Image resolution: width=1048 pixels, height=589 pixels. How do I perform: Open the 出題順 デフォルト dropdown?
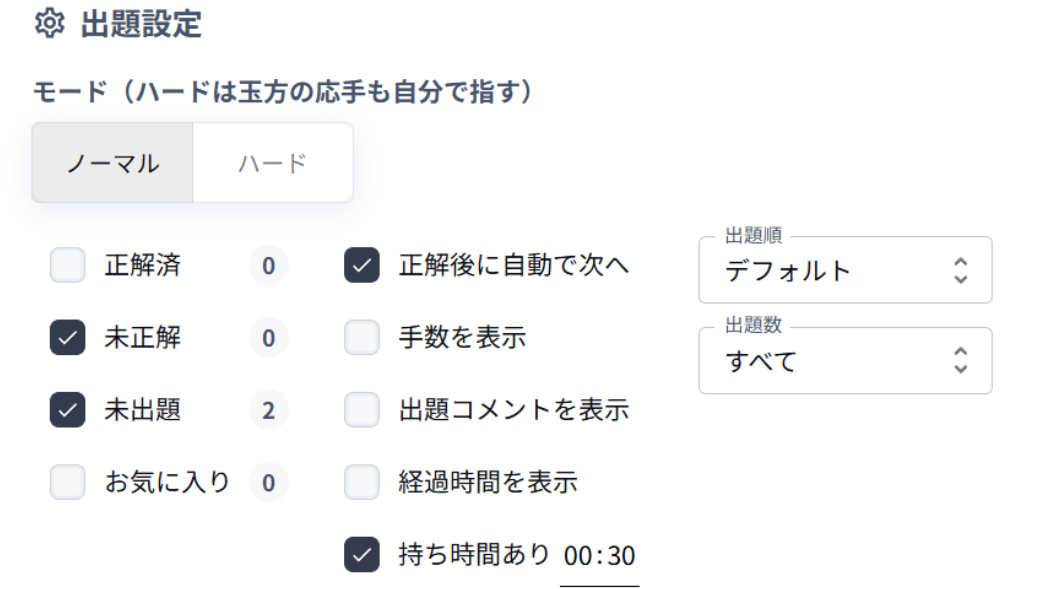pyautogui.click(x=845, y=270)
